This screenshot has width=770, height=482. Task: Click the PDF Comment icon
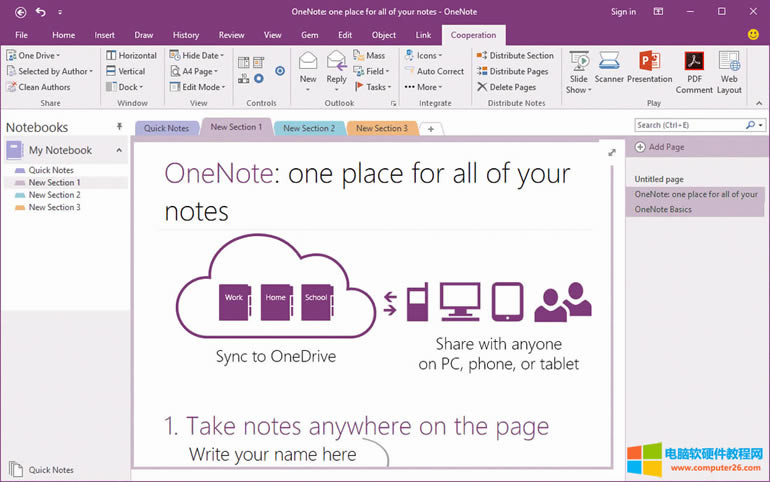(694, 62)
